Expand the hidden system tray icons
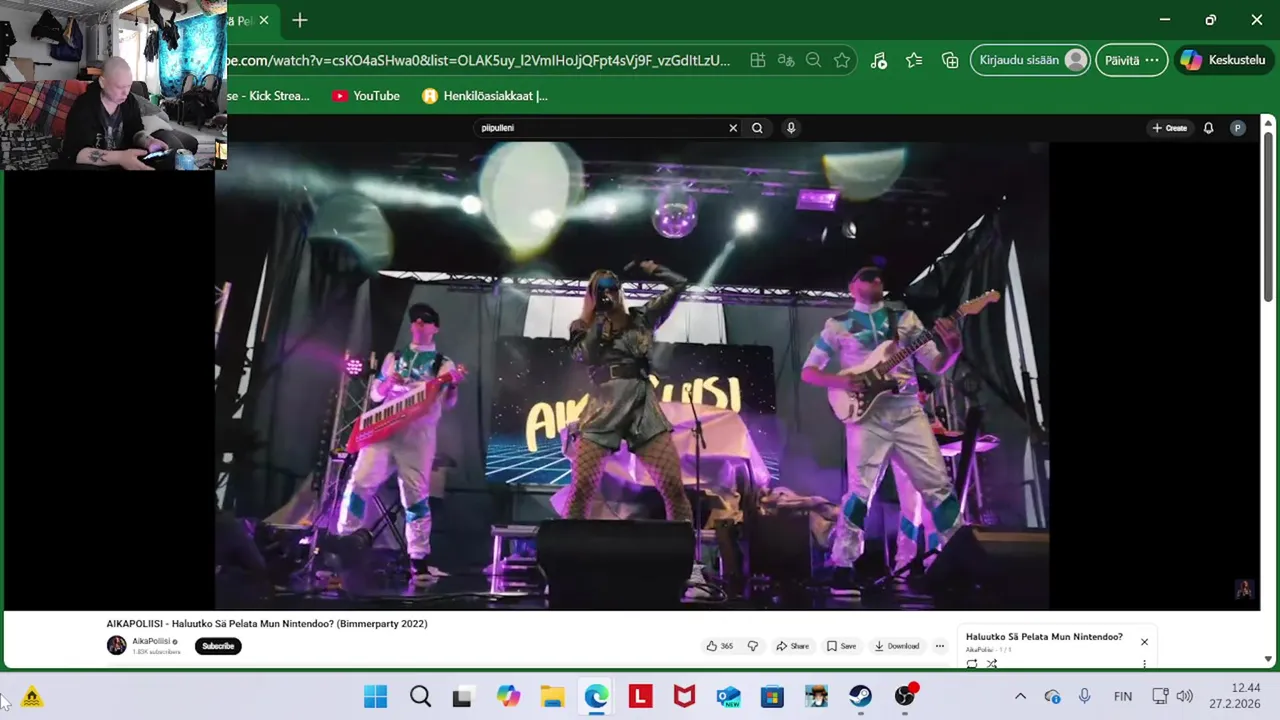The image size is (1280, 720). coord(1020,697)
